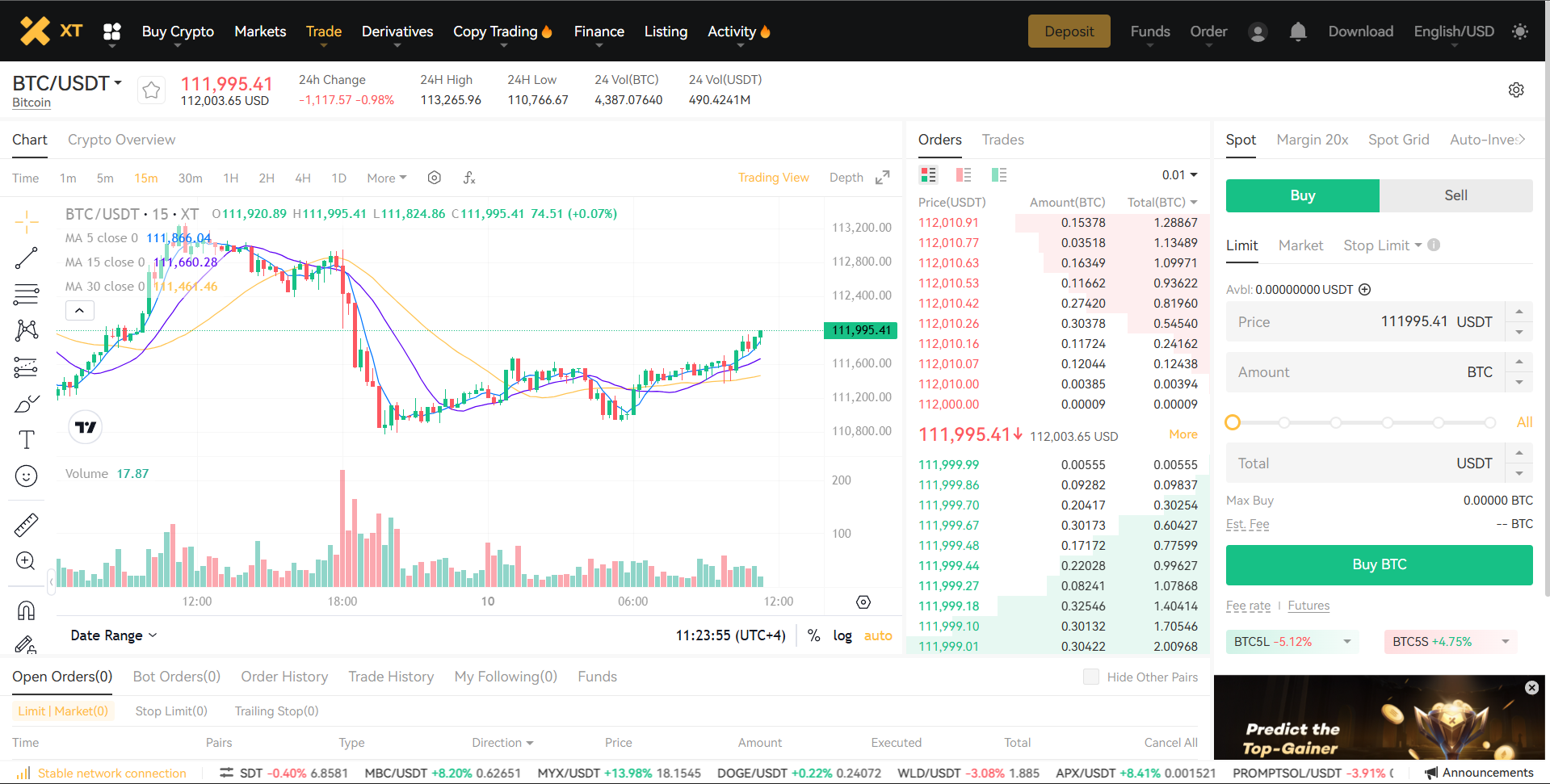Select the trend line drawing tool
The width and height of the screenshot is (1550, 784).
click(26, 258)
